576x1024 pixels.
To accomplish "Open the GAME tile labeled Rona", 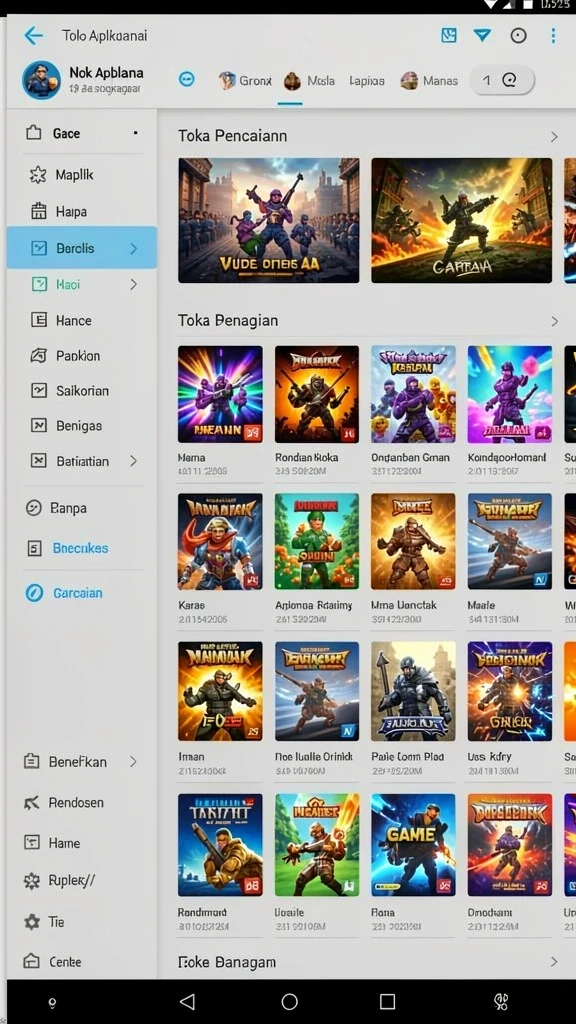I will point(413,844).
